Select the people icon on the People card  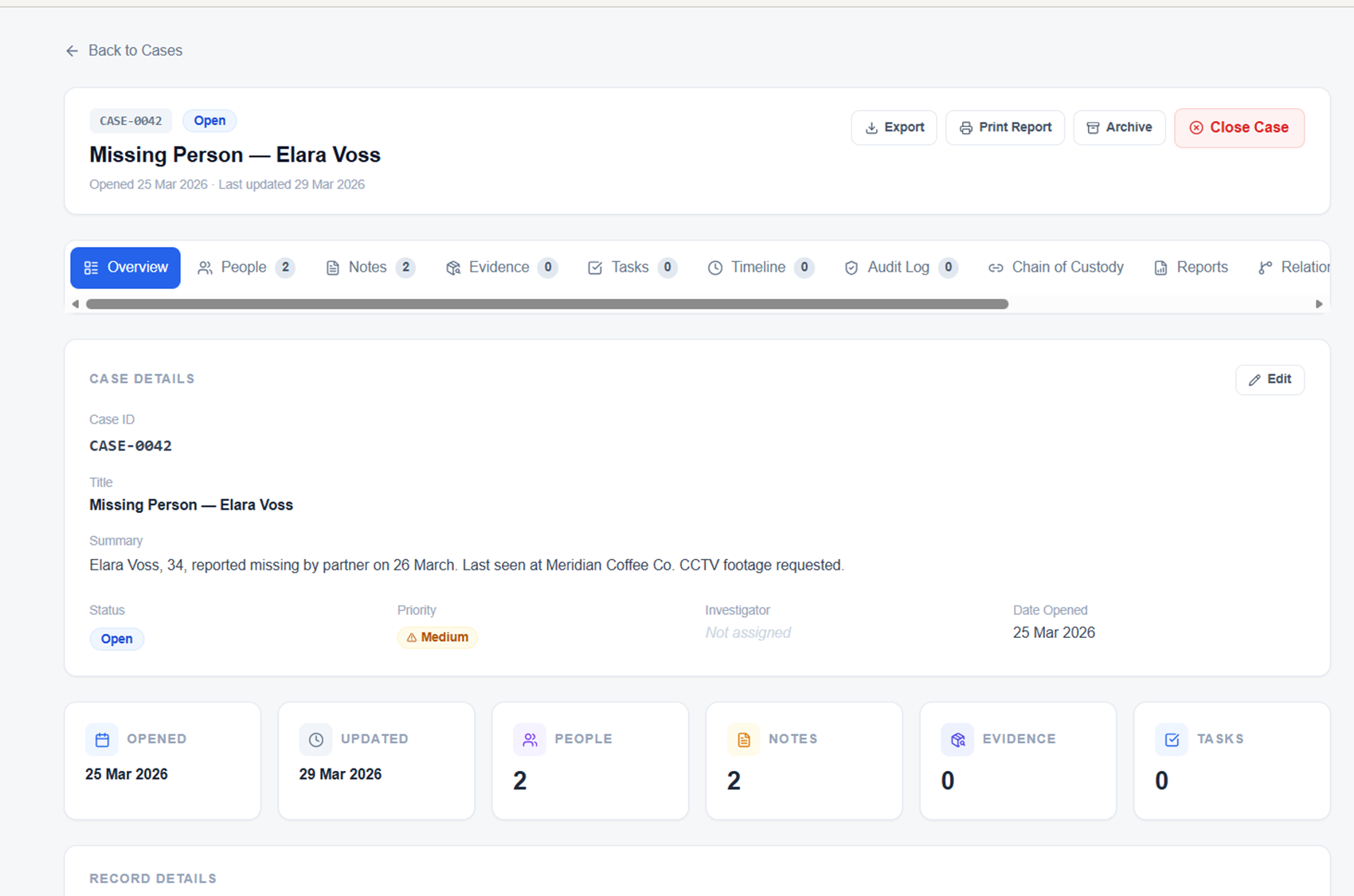(529, 739)
